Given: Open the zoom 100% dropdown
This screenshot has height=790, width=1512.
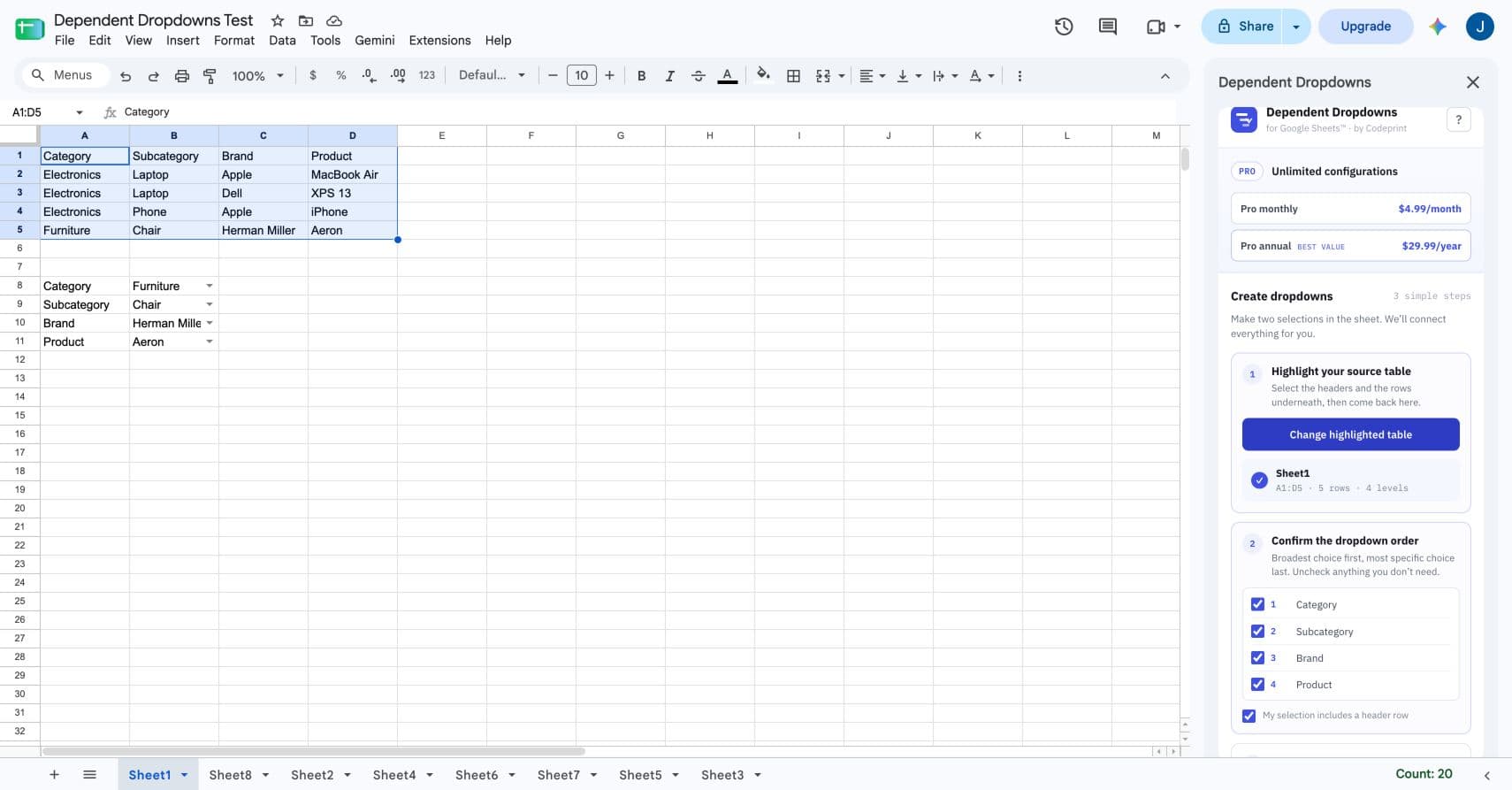Looking at the screenshot, I should 257,76.
